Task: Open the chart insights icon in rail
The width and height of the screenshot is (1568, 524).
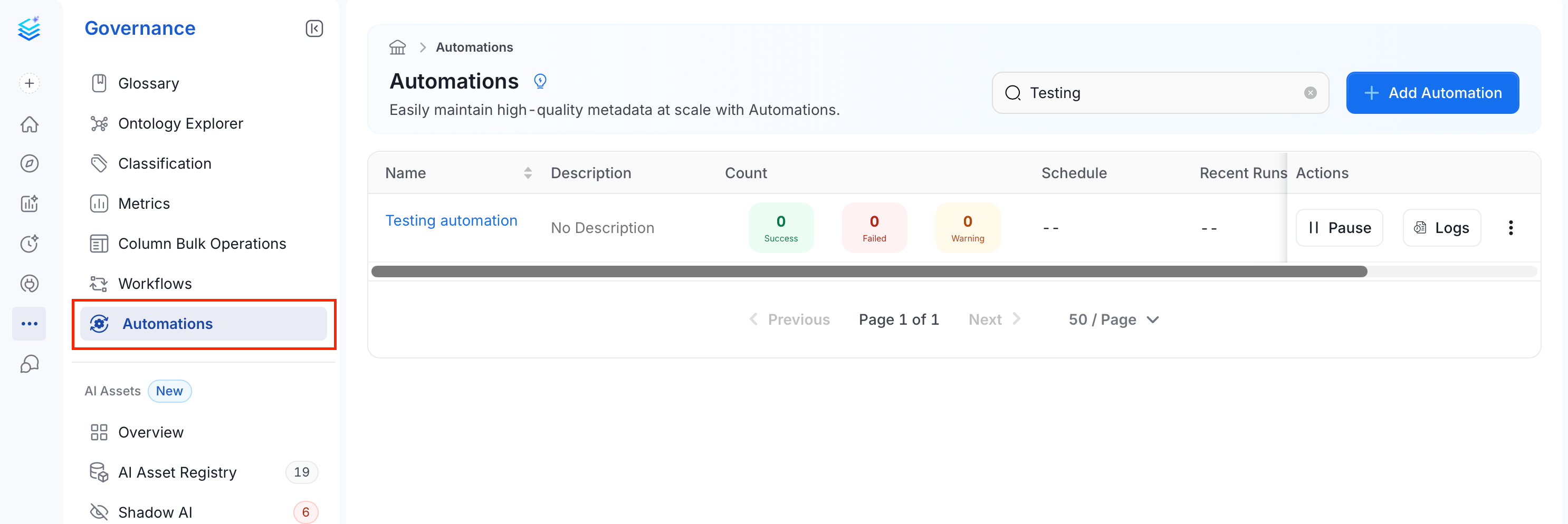Action: [x=29, y=203]
